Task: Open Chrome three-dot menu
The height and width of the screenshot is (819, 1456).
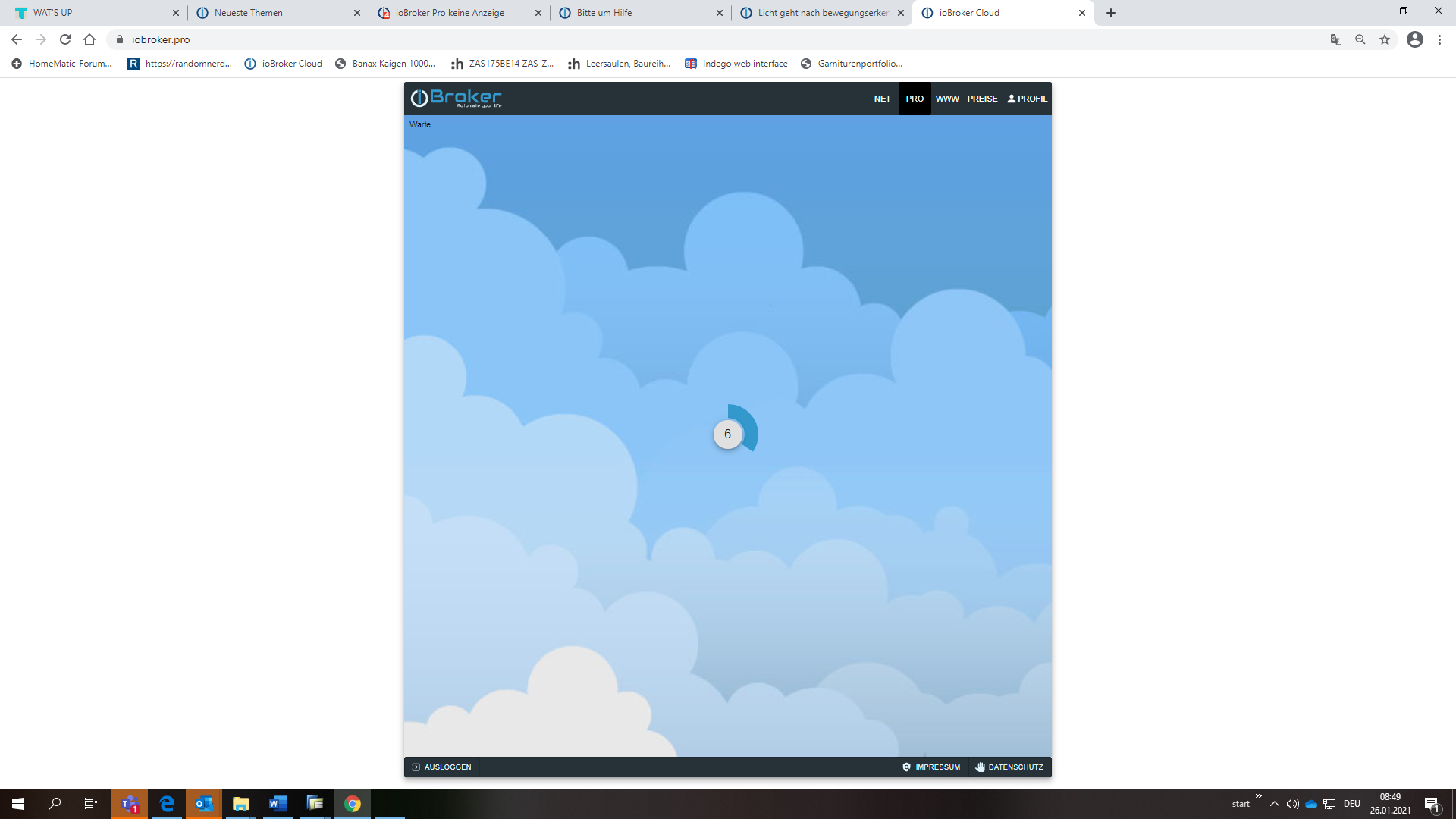Action: click(1439, 39)
